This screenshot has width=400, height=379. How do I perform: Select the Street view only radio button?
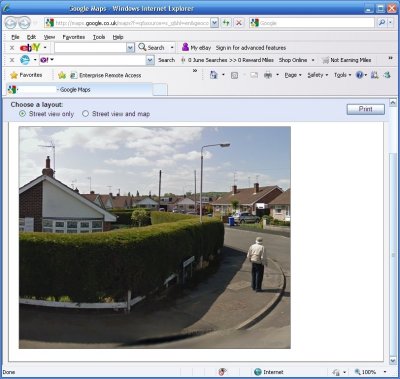[22, 114]
